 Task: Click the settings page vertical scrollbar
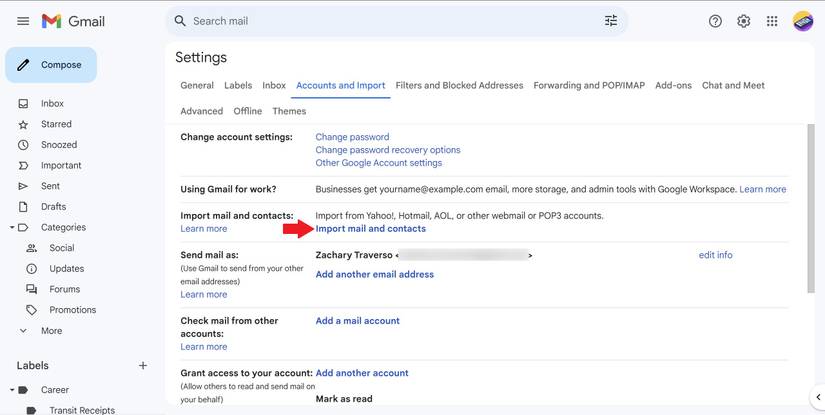point(810,210)
